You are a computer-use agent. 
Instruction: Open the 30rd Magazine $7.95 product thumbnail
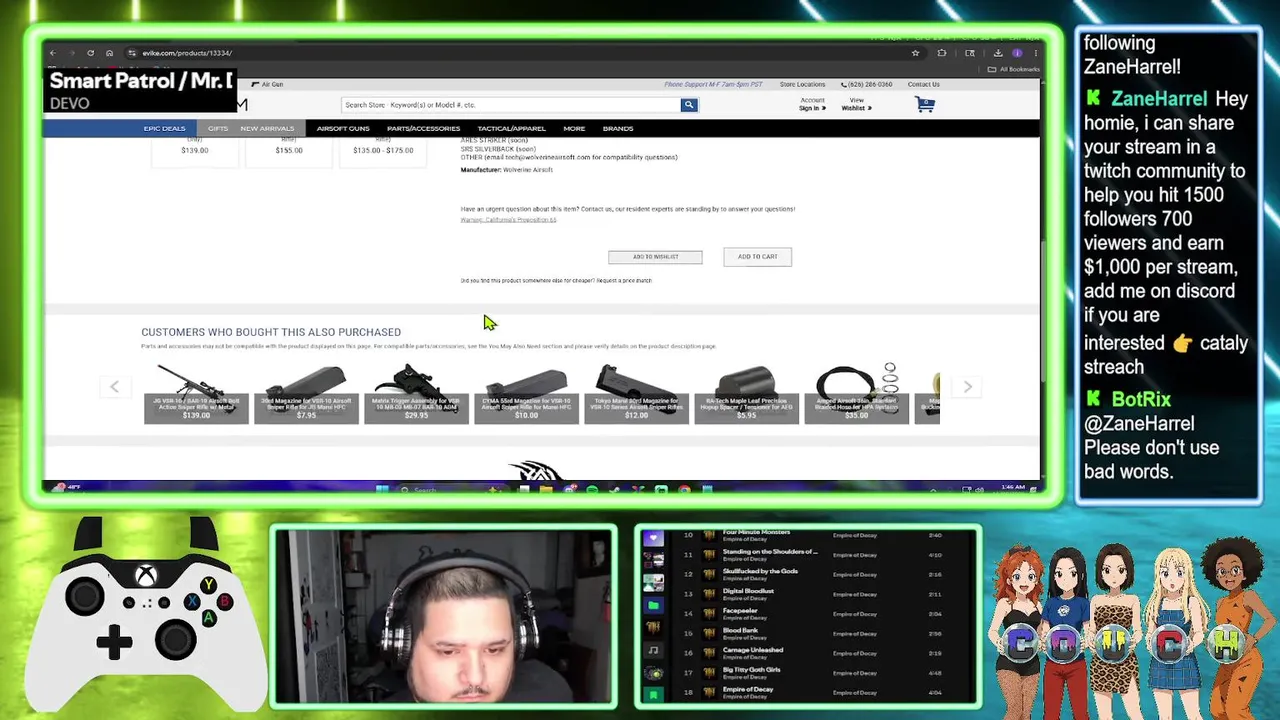tap(306, 394)
